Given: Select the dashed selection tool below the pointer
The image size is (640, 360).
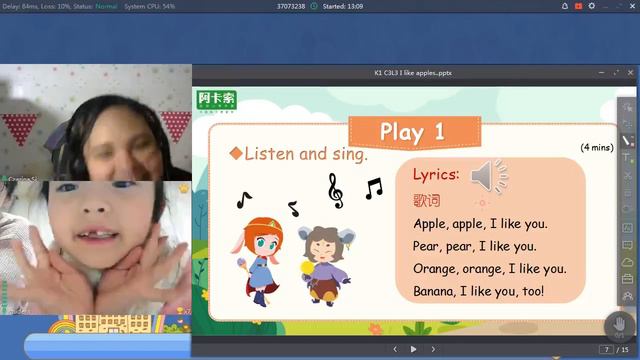Looking at the screenshot, I should click(627, 124).
